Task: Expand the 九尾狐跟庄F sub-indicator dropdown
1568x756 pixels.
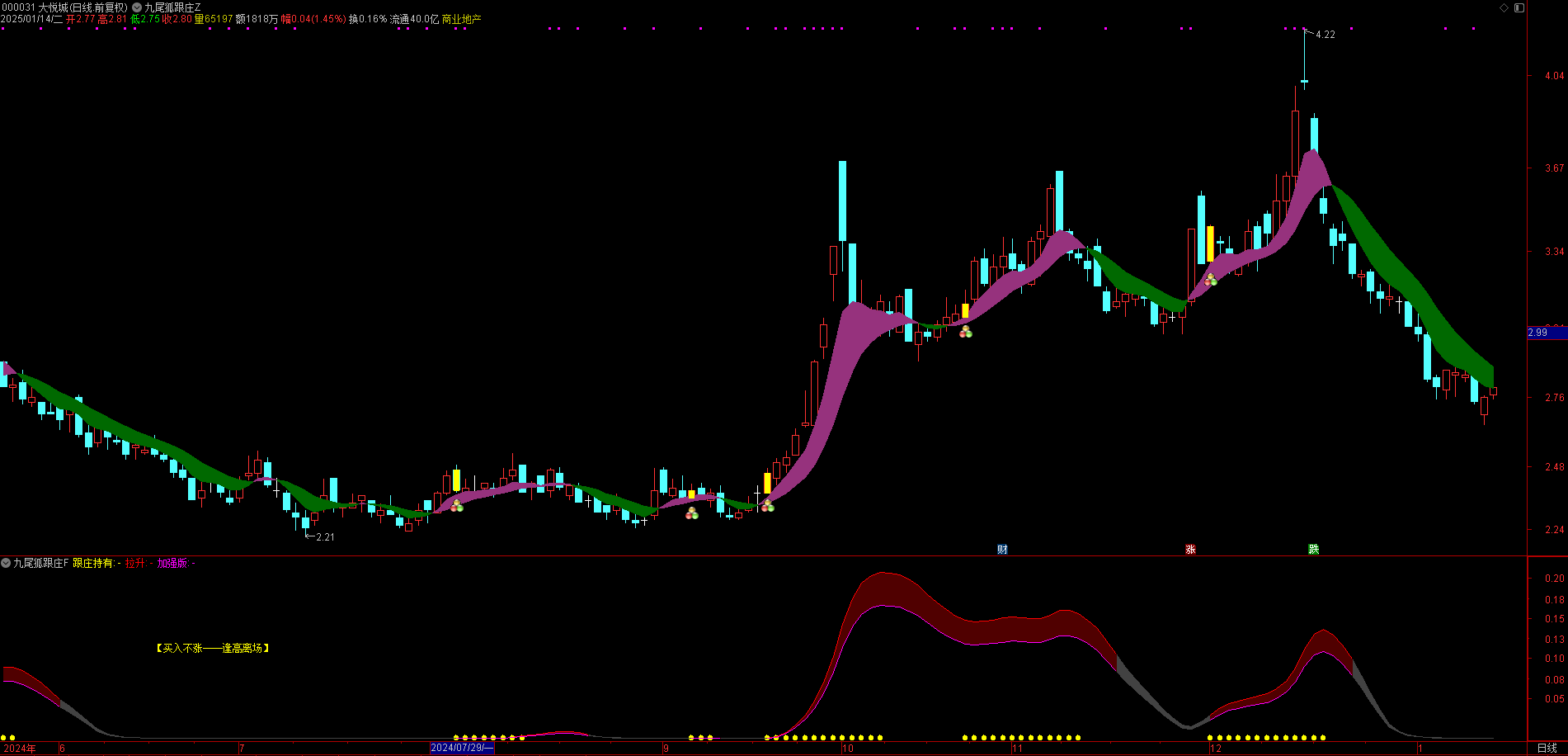Action: pyautogui.click(x=6, y=563)
